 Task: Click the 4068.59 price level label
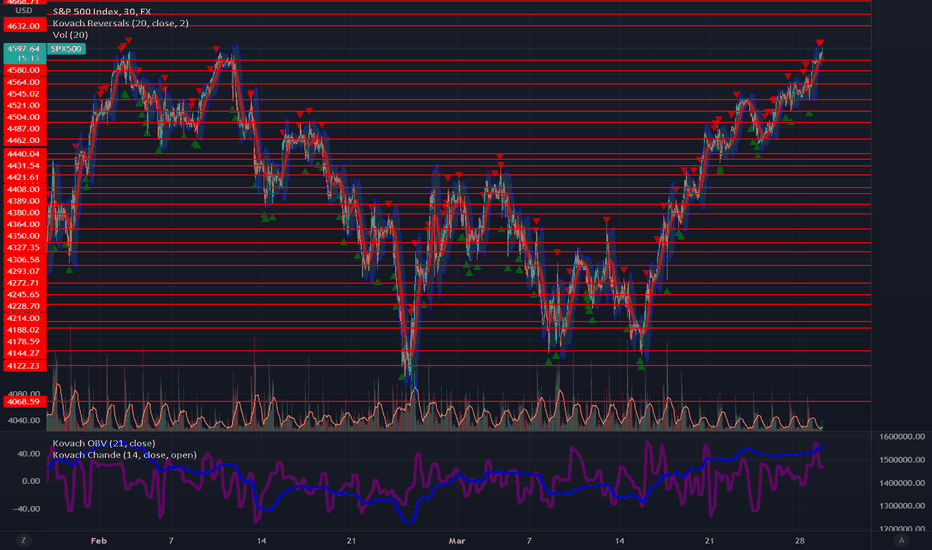tap(24, 402)
